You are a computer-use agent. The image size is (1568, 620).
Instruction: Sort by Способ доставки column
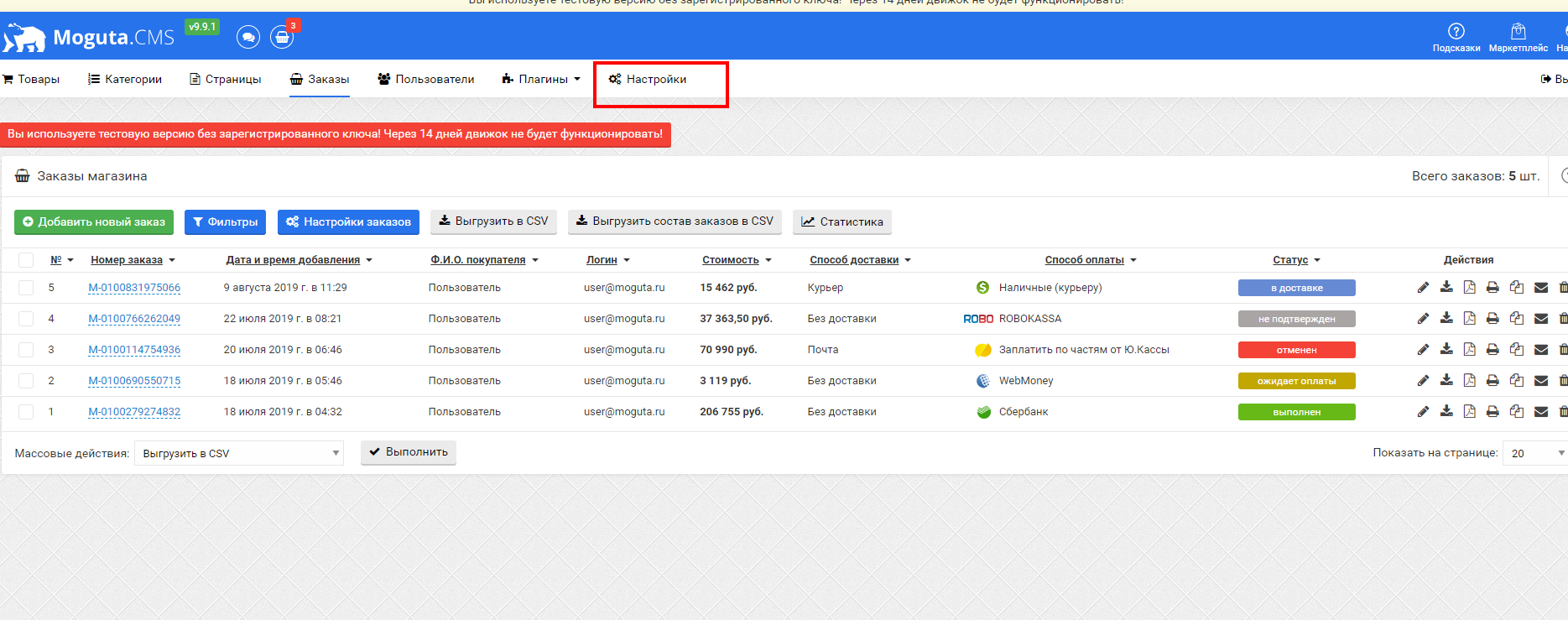pyautogui.click(x=860, y=260)
